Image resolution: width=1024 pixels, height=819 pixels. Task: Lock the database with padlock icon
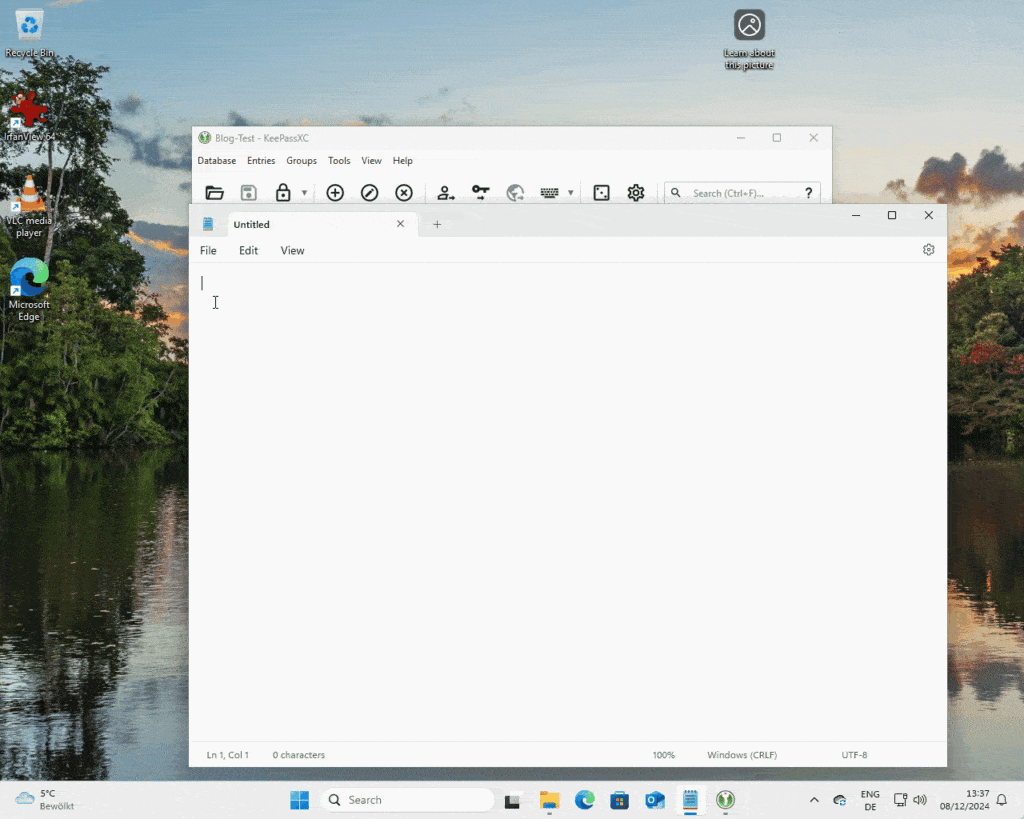[283, 193]
